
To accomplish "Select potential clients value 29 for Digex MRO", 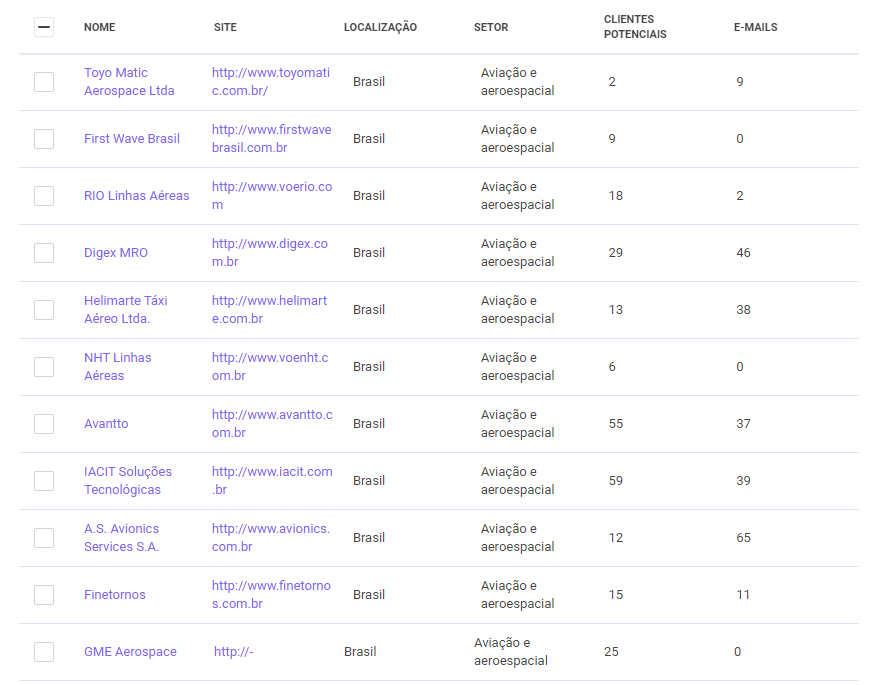I will click(615, 253).
